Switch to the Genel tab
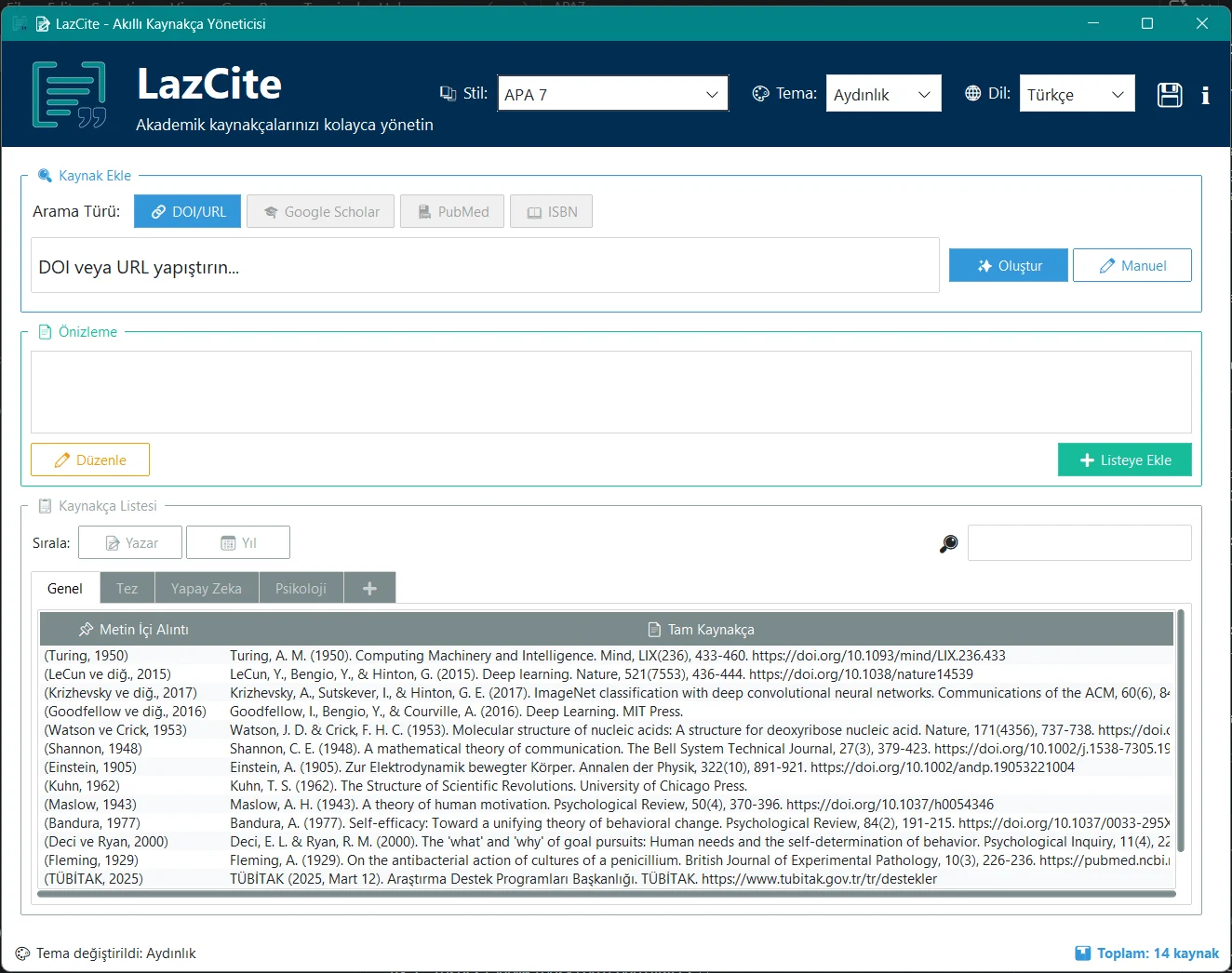The width and height of the screenshot is (1232, 973). click(x=65, y=588)
